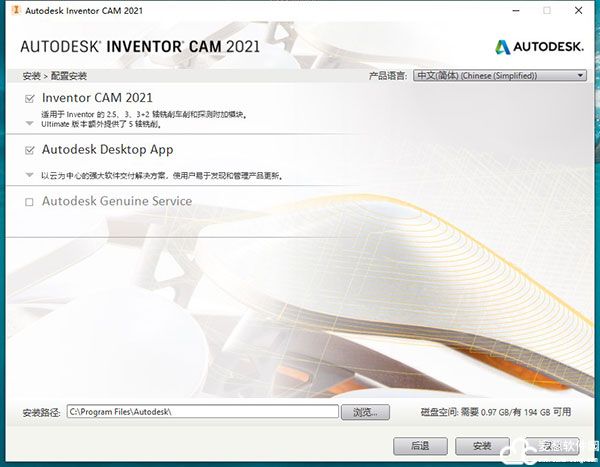Screen dimensions: 600x467
Task: Click the 产品语言 label
Action: pyautogui.click(x=387, y=76)
